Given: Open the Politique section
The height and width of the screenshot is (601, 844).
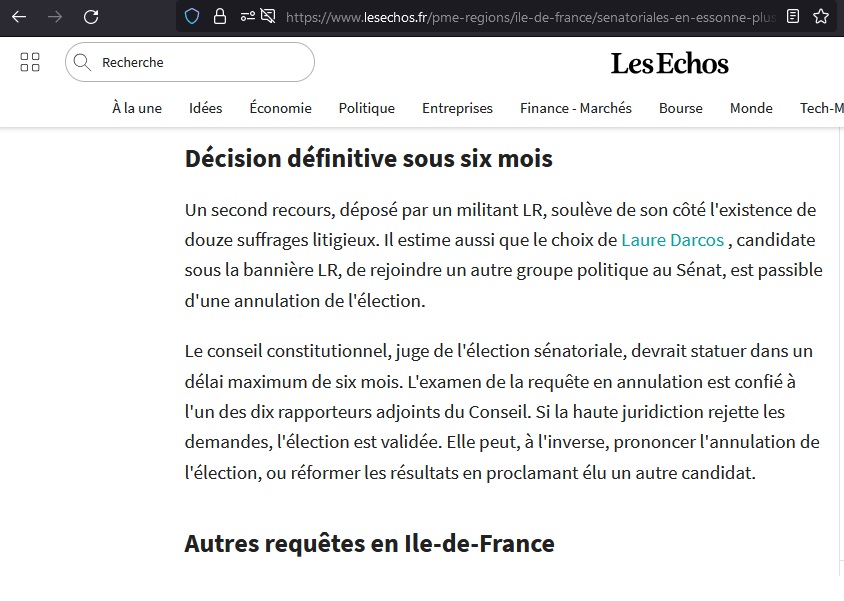Looking at the screenshot, I should (x=366, y=108).
